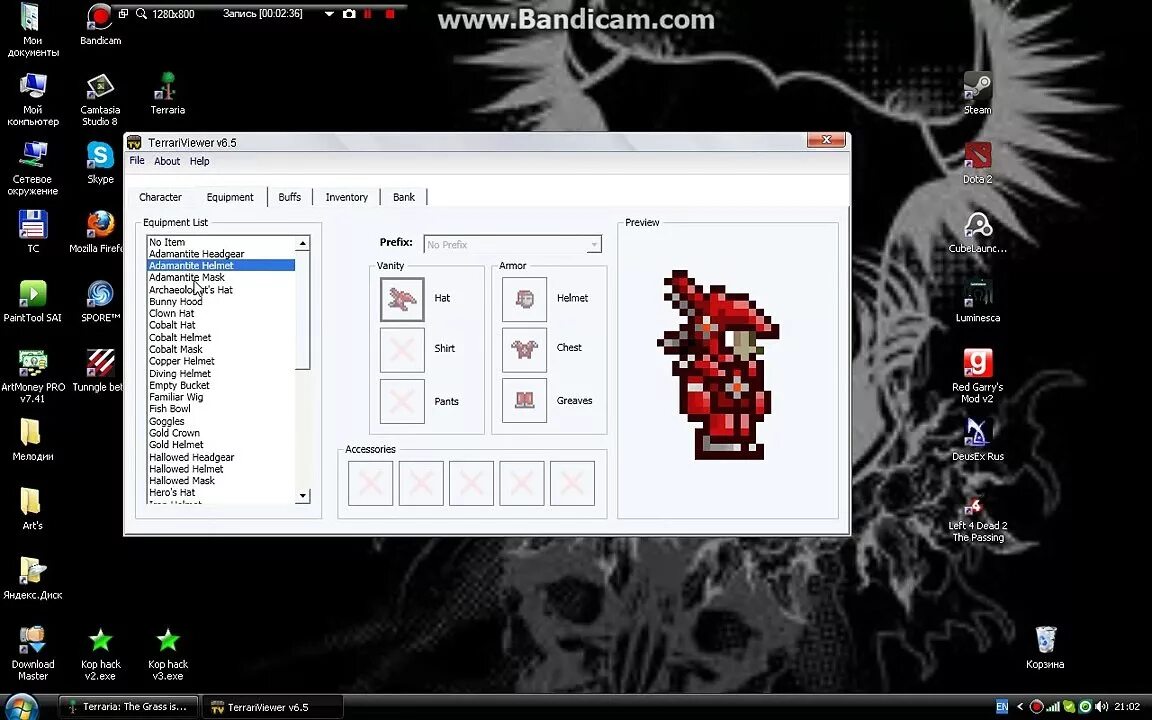The height and width of the screenshot is (720, 1152).
Task: Select Bunny Hood in list
Action: (221, 301)
